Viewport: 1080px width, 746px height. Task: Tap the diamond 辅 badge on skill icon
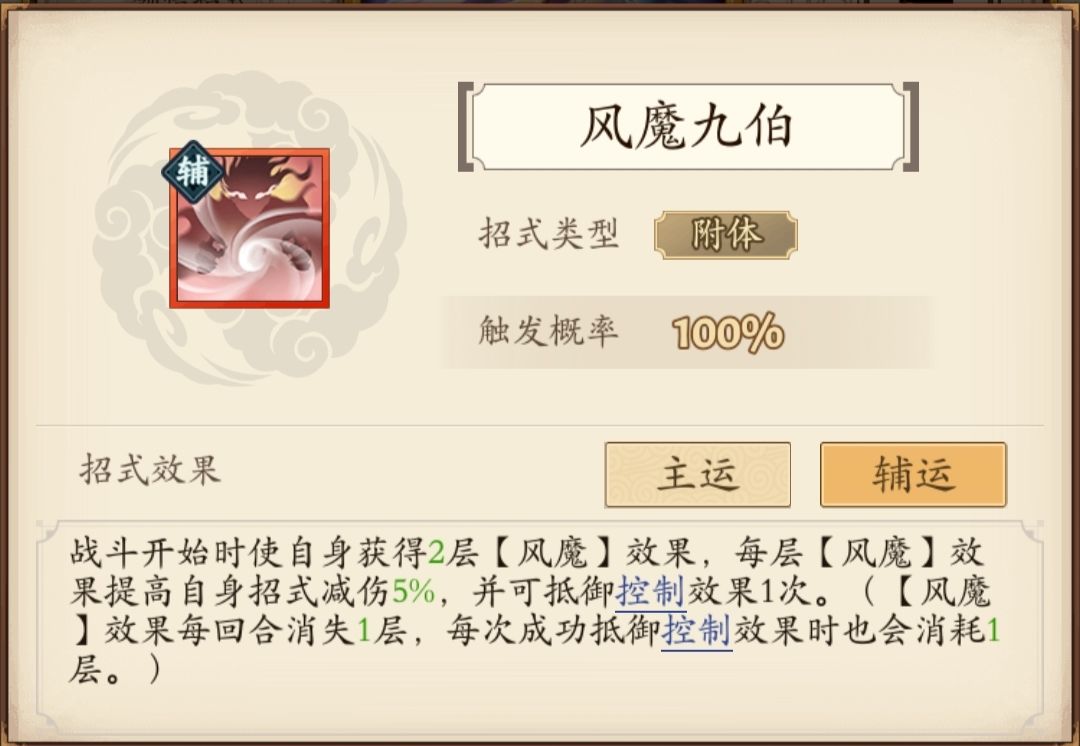click(x=192, y=171)
